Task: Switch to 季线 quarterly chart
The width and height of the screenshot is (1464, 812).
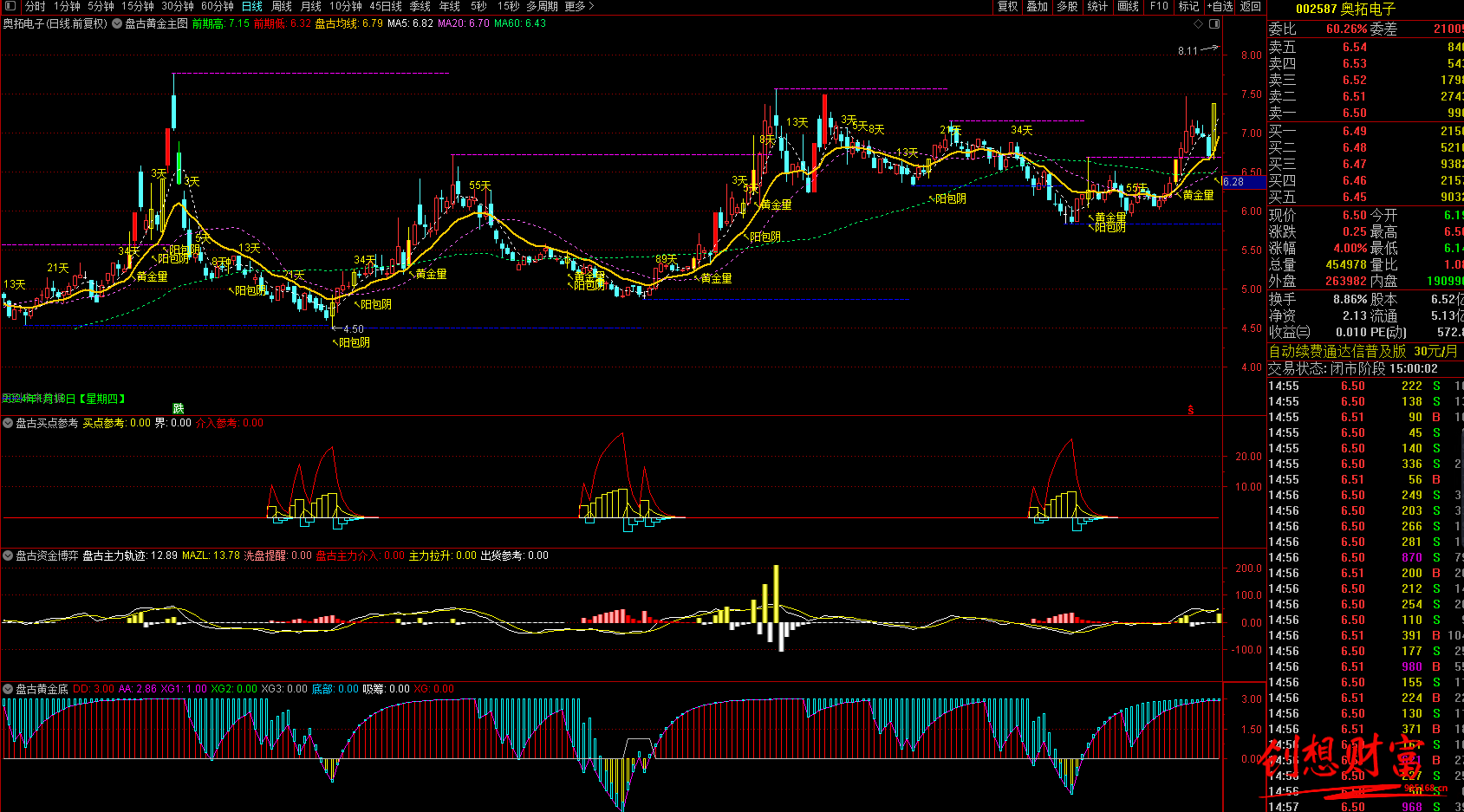Action: 420,6
